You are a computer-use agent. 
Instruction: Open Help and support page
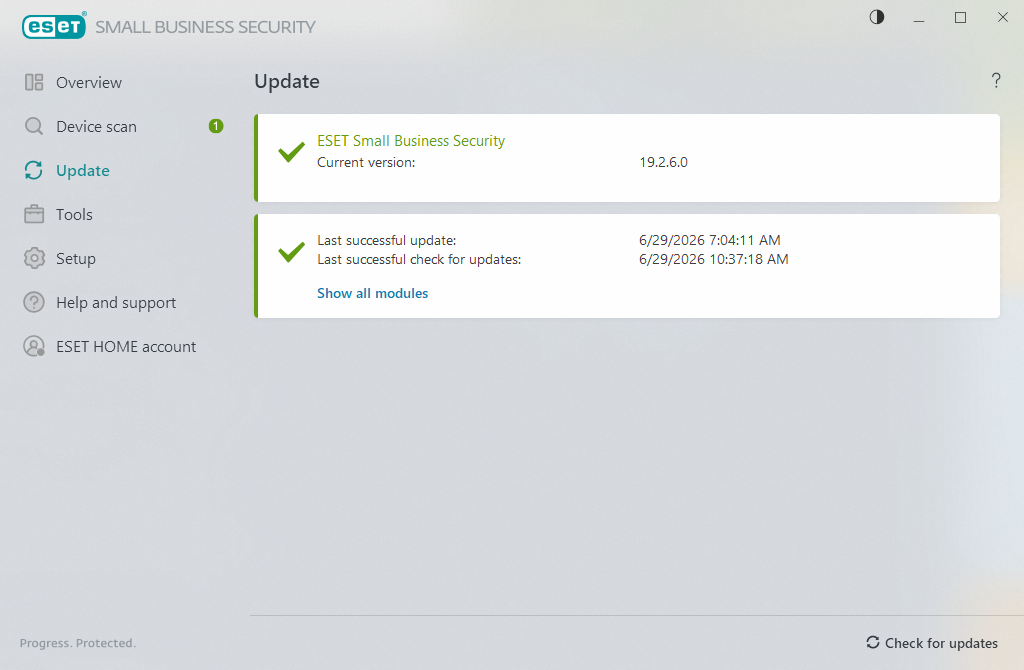116,303
